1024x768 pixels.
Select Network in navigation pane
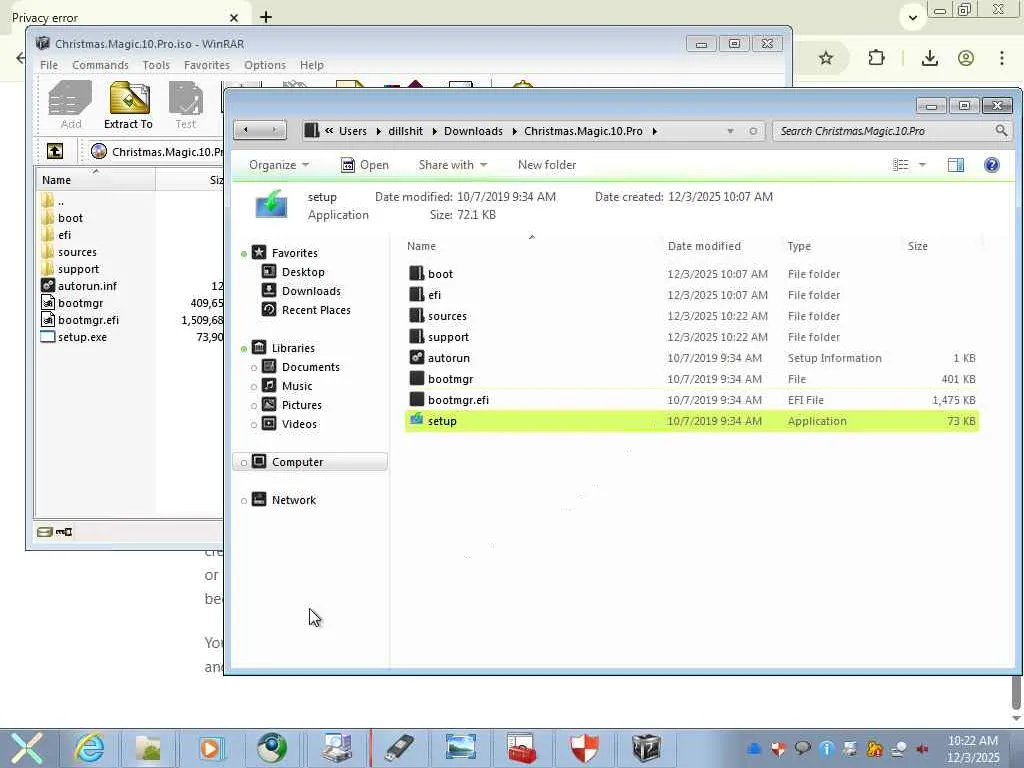(x=293, y=500)
